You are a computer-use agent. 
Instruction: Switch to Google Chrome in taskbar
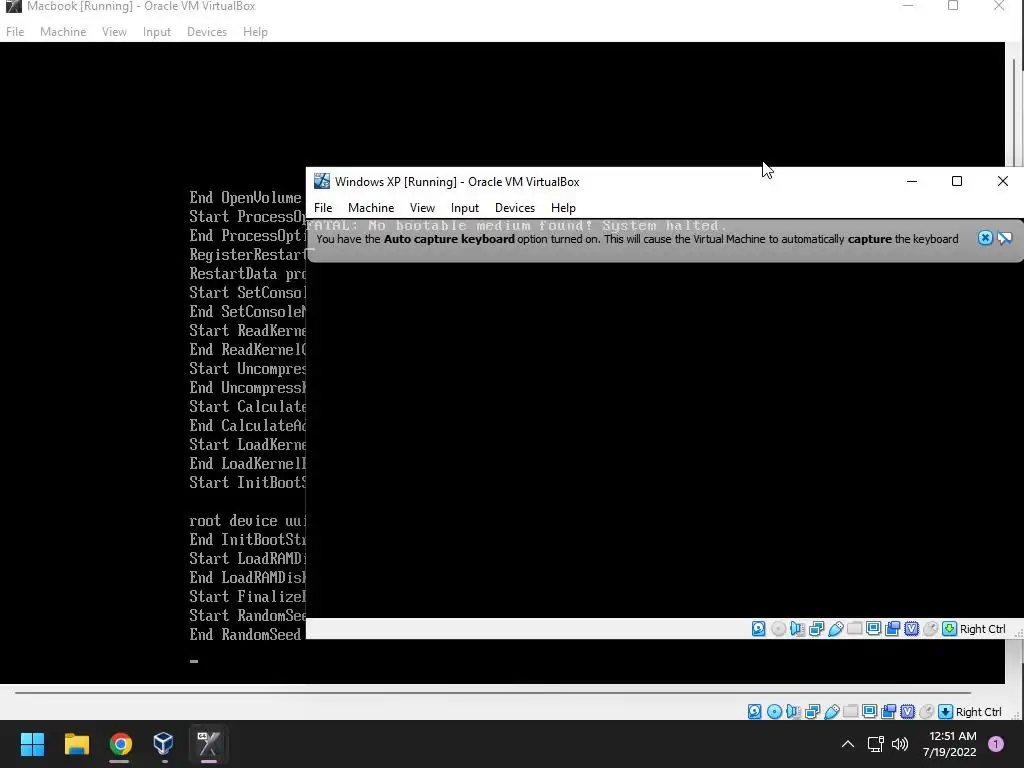[120, 744]
